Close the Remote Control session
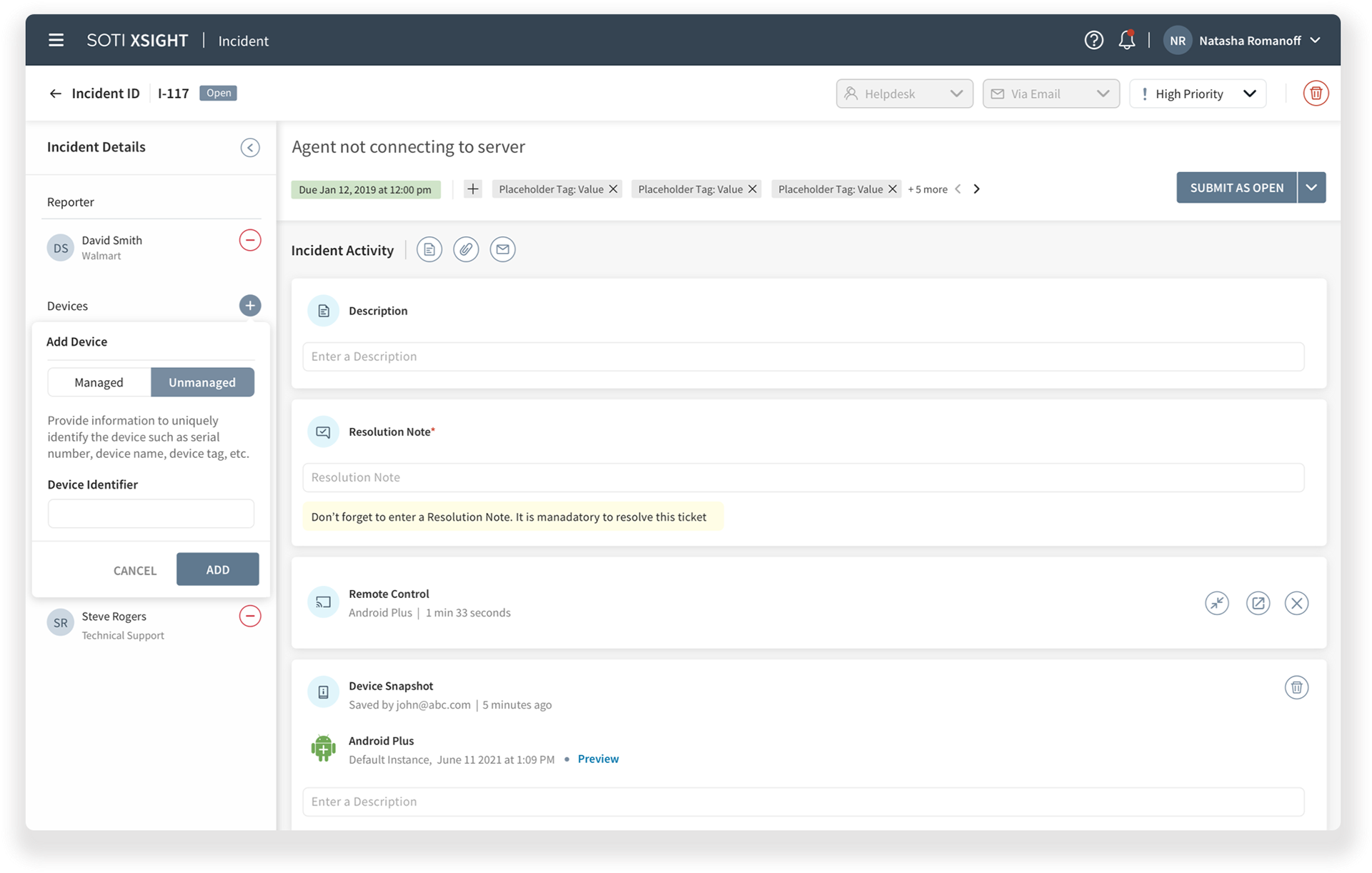This screenshot has height=873, width=1372. click(x=1296, y=603)
